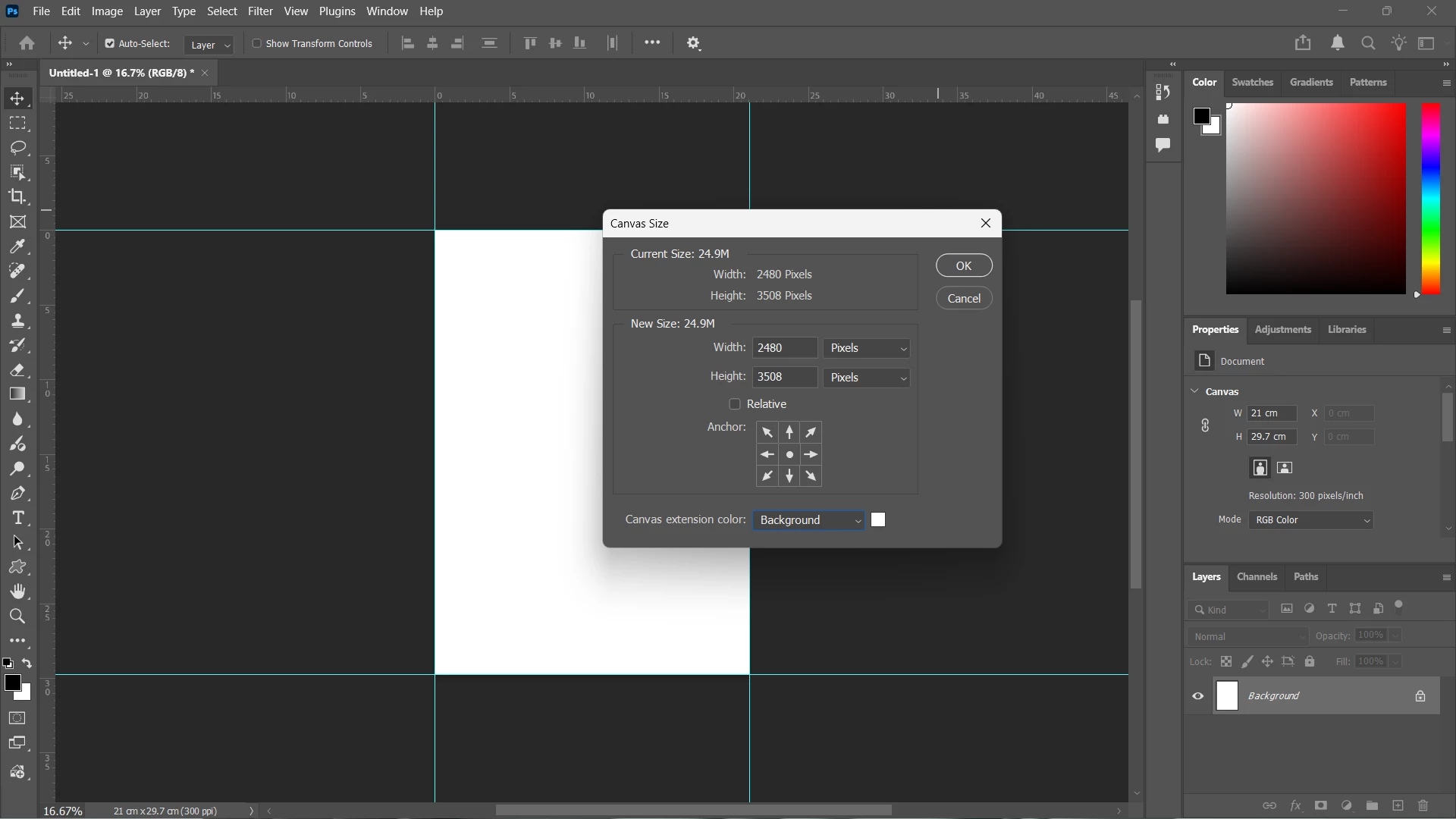The height and width of the screenshot is (819, 1456).
Task: Select the Lasso tool
Action: click(x=18, y=147)
